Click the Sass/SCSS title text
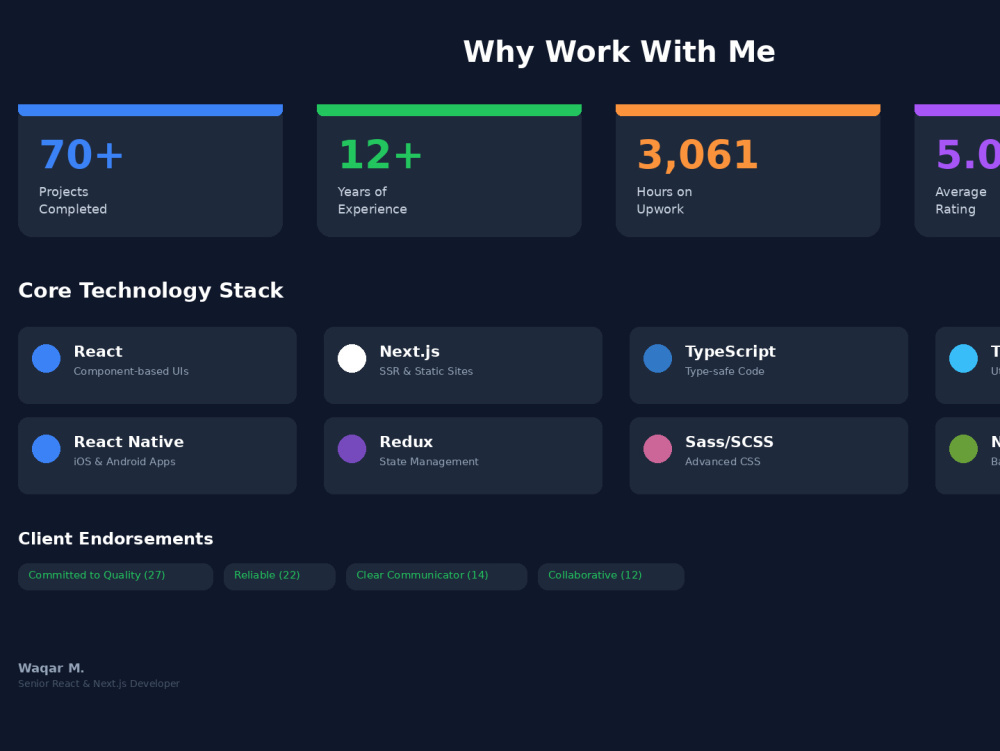 [x=729, y=442]
